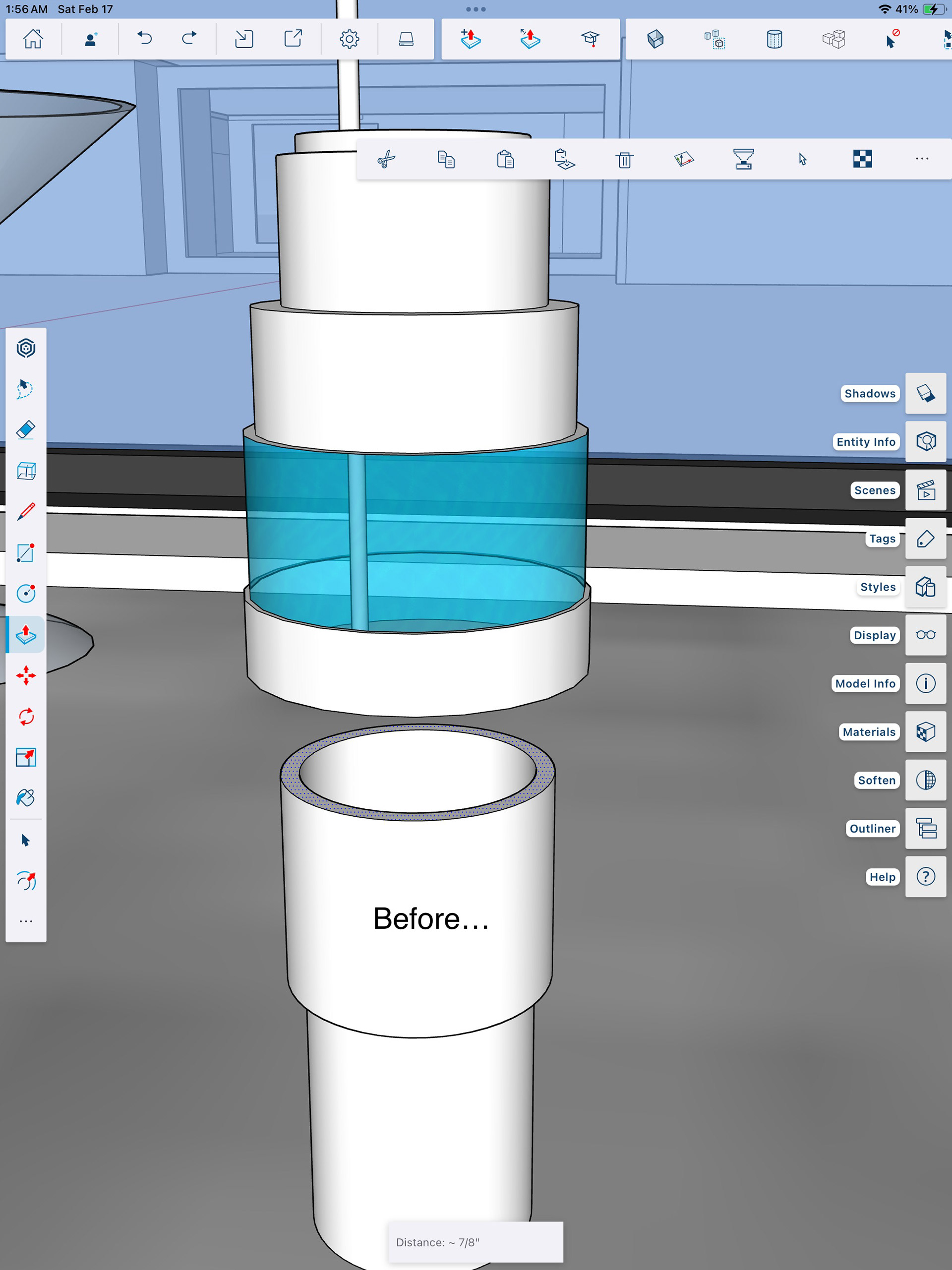The height and width of the screenshot is (1270, 952).
Task: Click the grouped cubes icon
Action: point(833,39)
